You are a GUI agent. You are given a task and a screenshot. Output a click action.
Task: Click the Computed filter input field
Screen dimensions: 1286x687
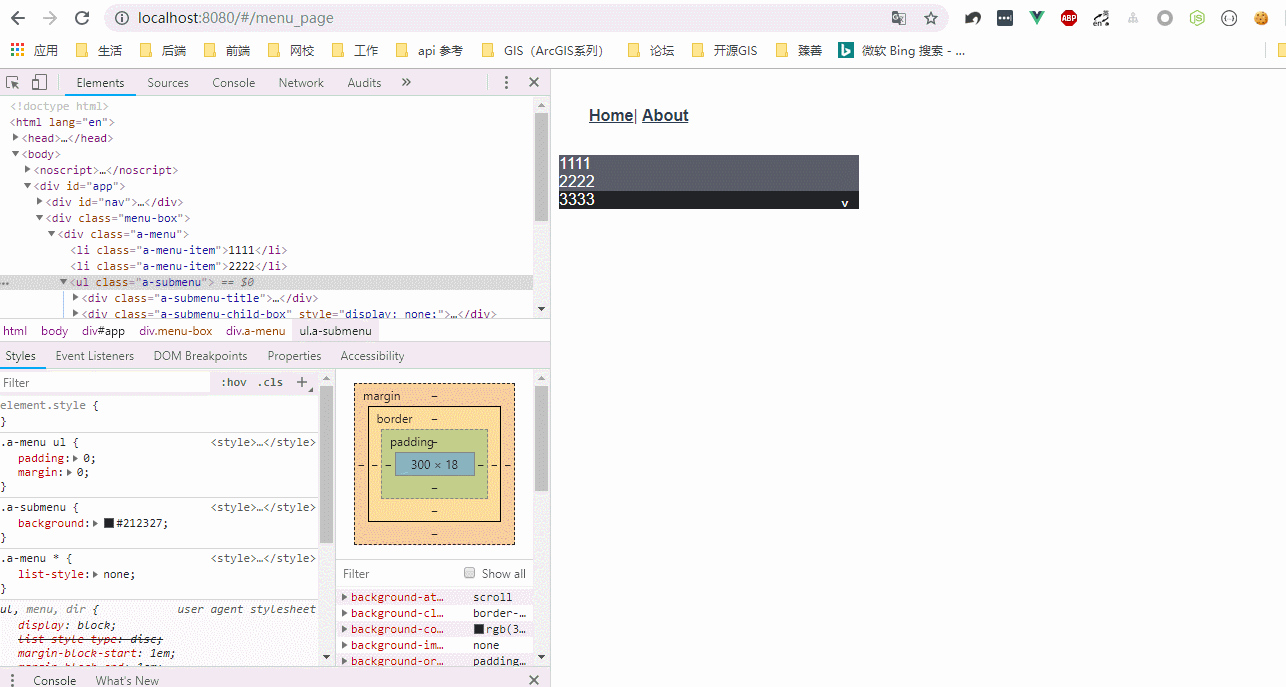click(398, 573)
